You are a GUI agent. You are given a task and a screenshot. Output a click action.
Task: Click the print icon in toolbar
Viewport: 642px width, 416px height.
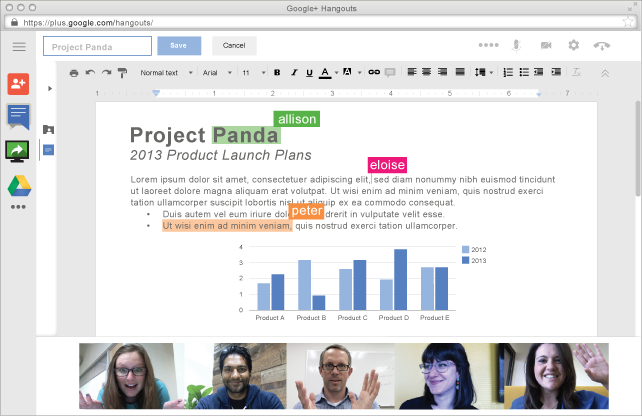click(74, 73)
